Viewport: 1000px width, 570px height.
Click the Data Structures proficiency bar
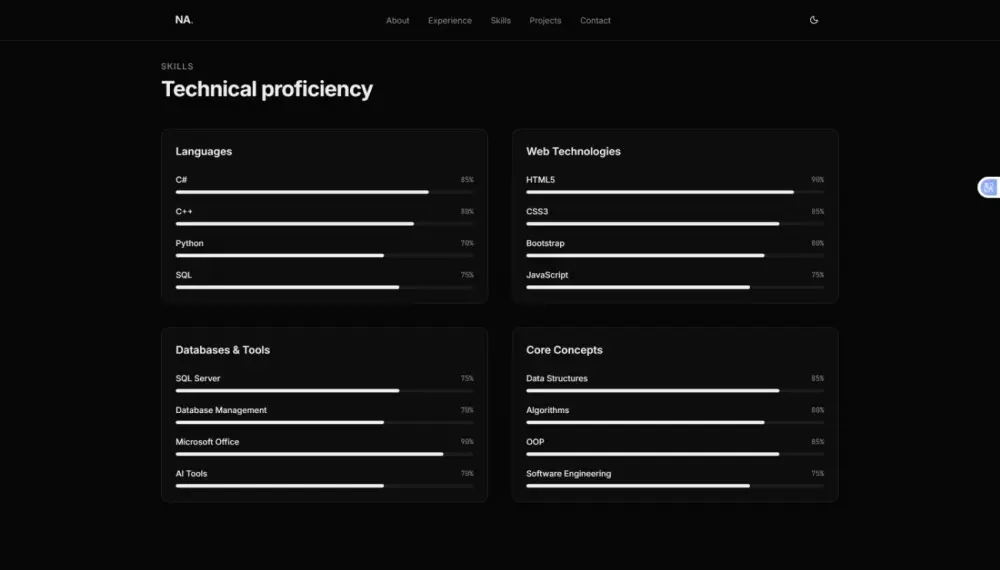[675, 390]
